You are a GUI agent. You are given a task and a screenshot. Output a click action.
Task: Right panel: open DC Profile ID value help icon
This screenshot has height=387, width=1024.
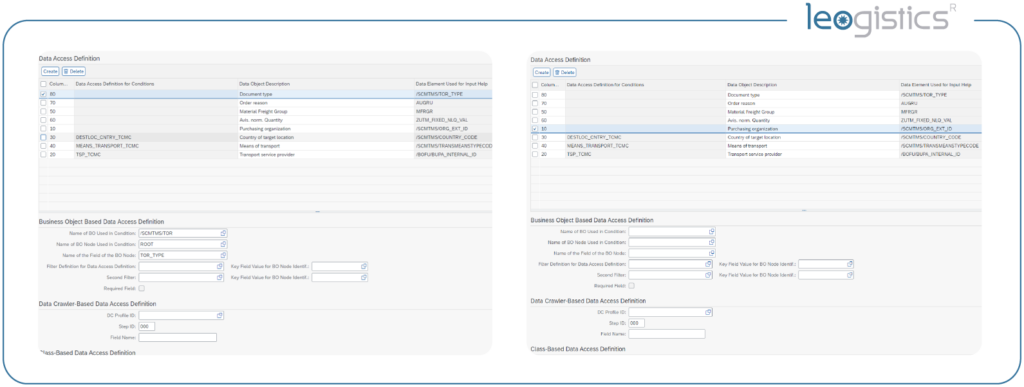coord(709,312)
